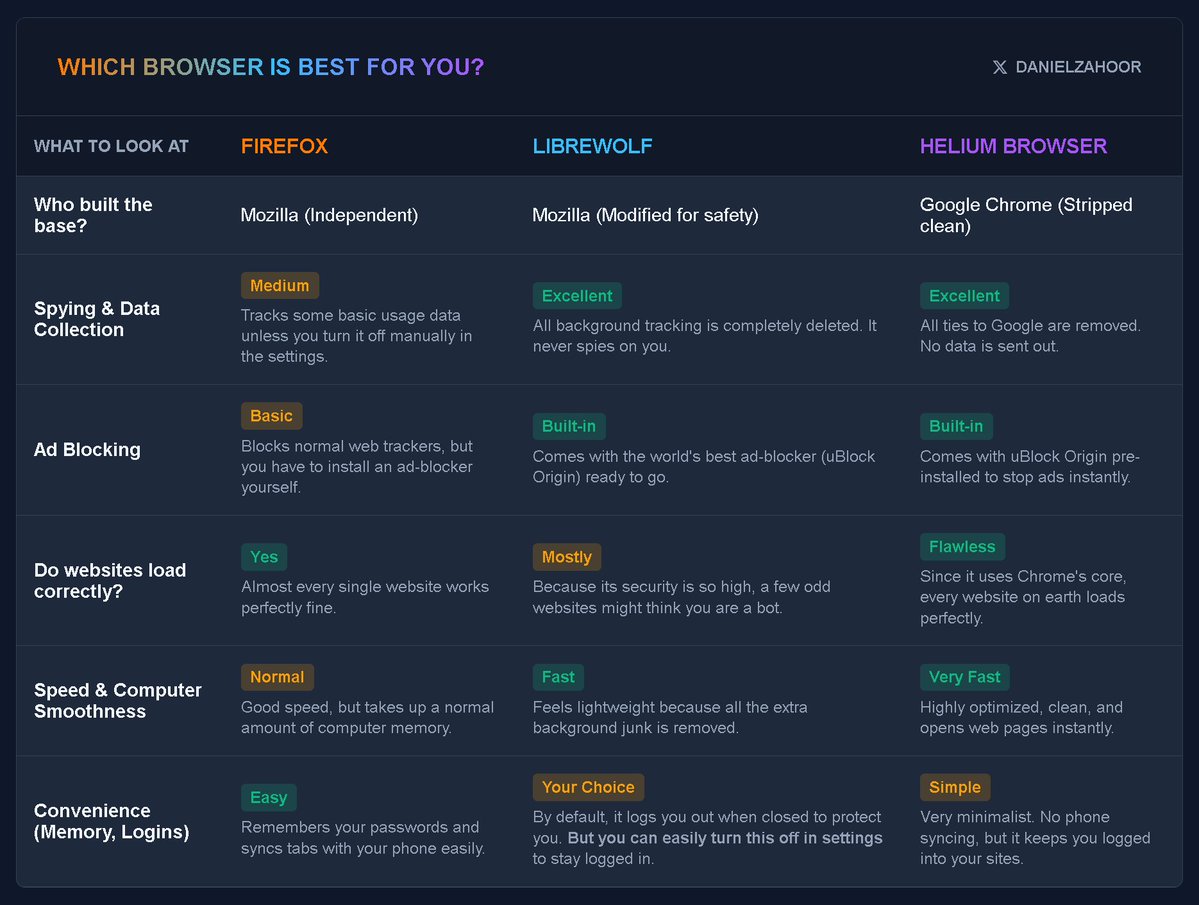Click the 'Fast' badge under LibreWolf

(558, 677)
